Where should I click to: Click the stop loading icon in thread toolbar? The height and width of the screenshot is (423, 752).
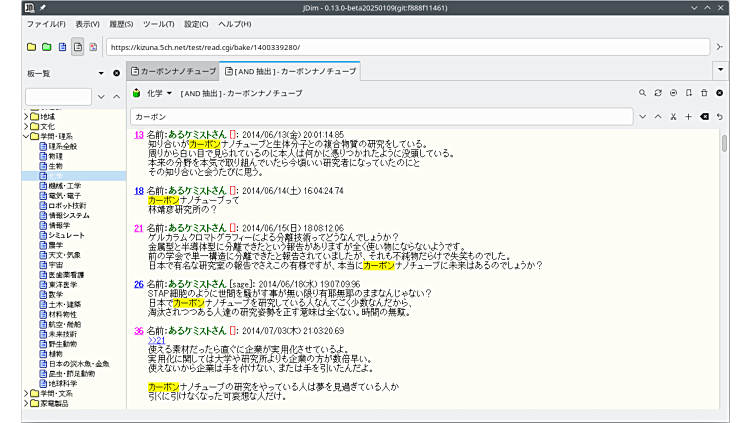click(x=673, y=93)
